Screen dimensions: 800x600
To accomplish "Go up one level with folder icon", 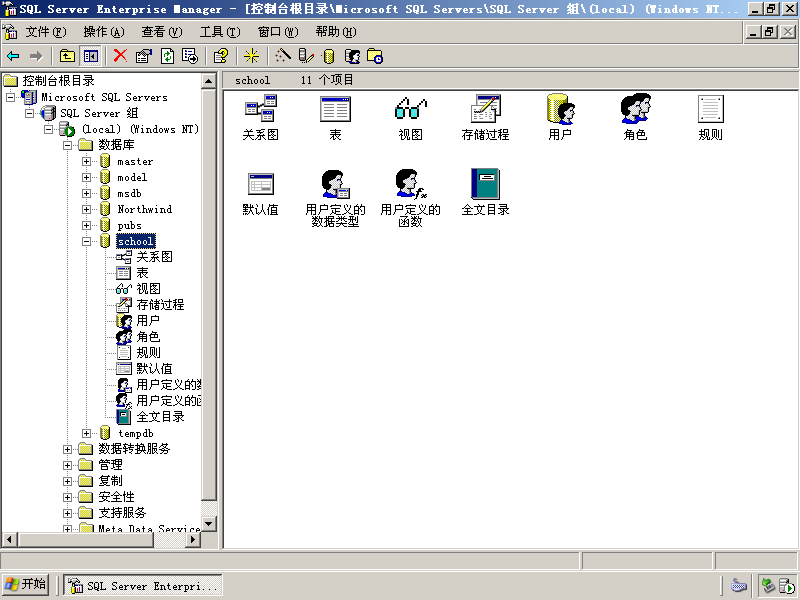I will tap(67, 56).
